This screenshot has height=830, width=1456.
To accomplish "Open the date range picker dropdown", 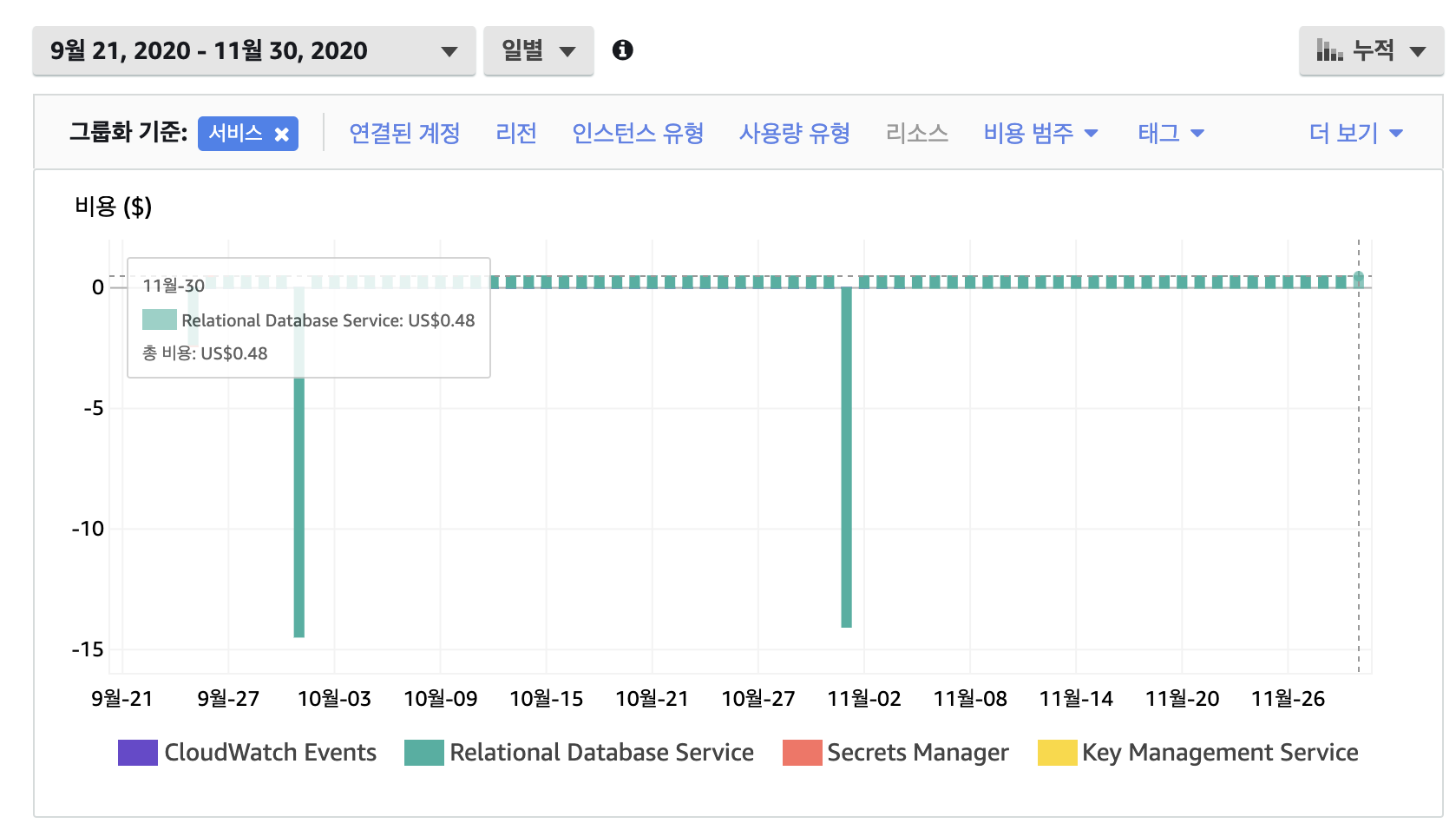I will pos(253,51).
